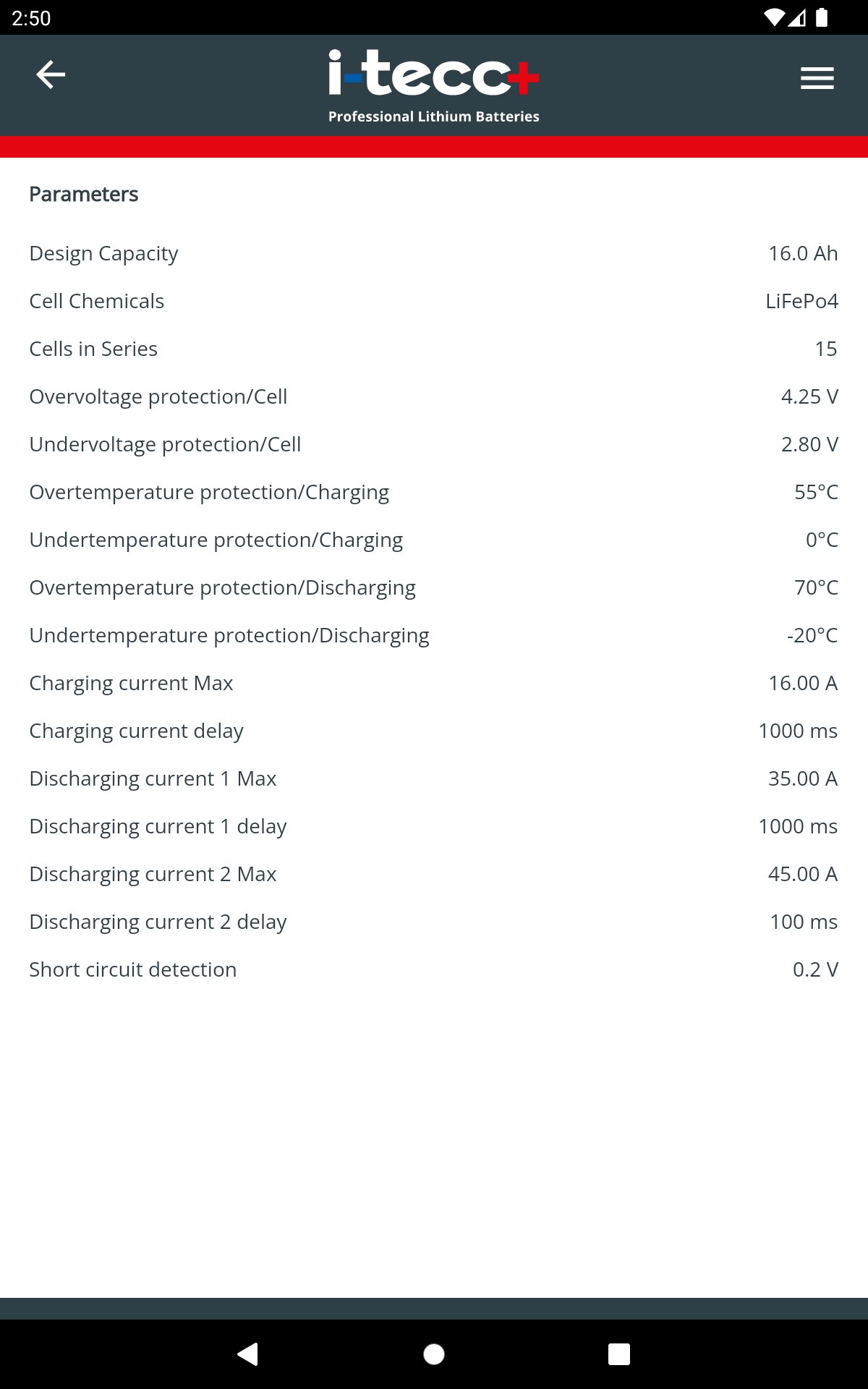Tap the -20°C undertemperature discharging value
This screenshot has width=868, height=1389.
pos(812,635)
